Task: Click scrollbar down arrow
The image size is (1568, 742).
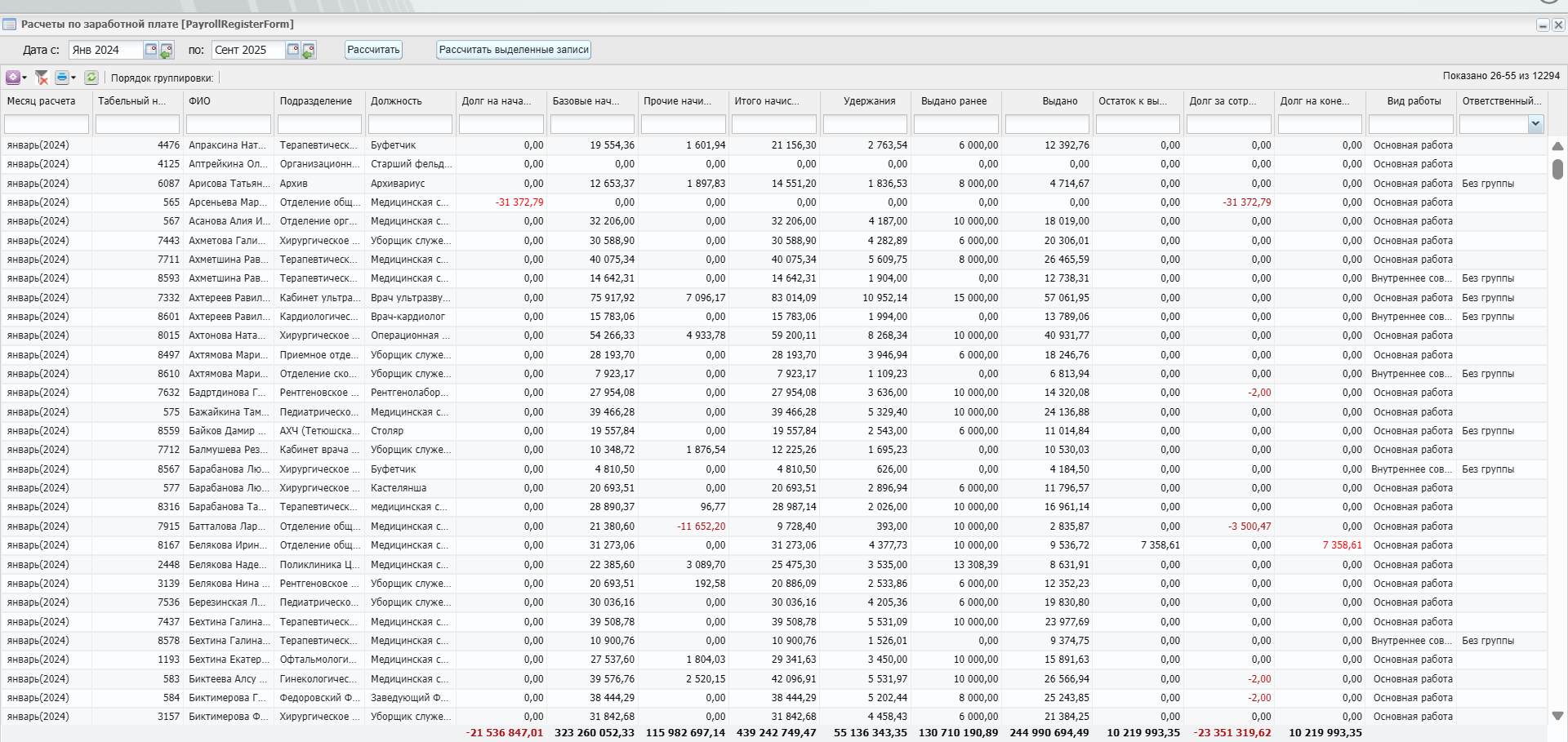Action: (1557, 716)
